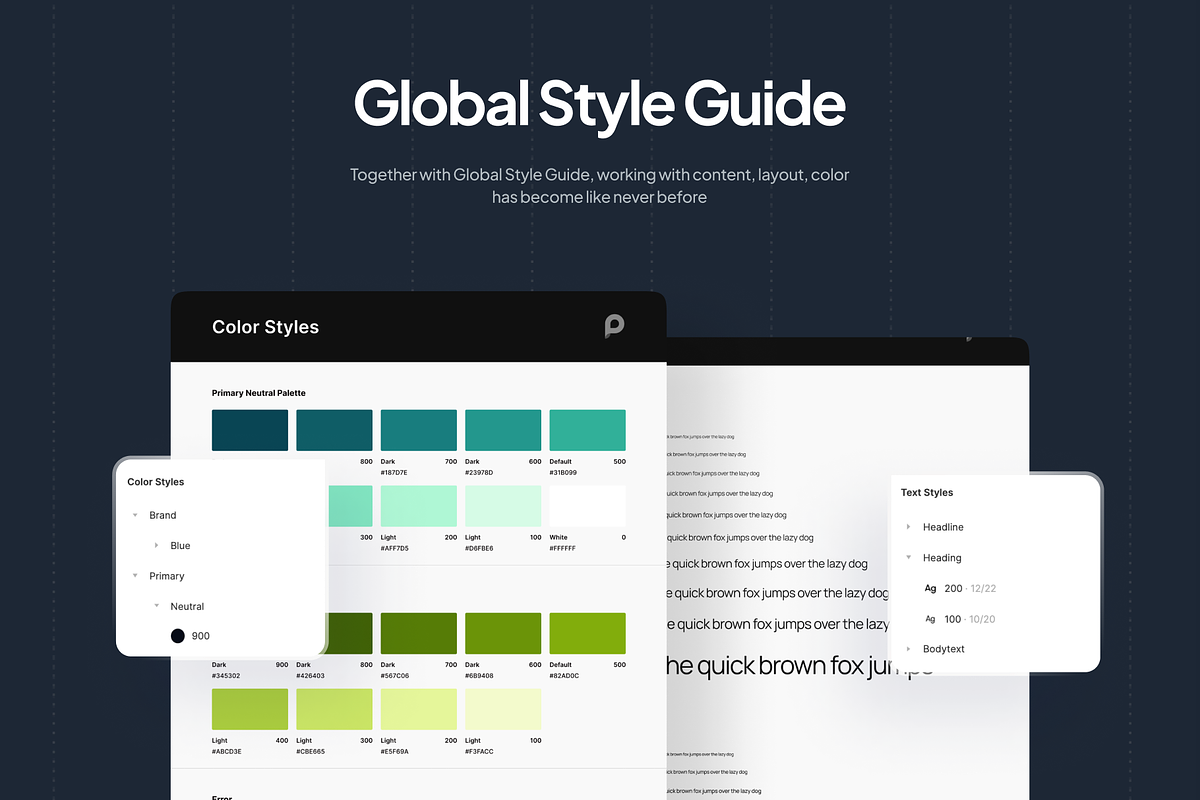Pick the Light 100 swatch above #D6FBE6
This screenshot has height=800, width=1200.
click(x=503, y=506)
